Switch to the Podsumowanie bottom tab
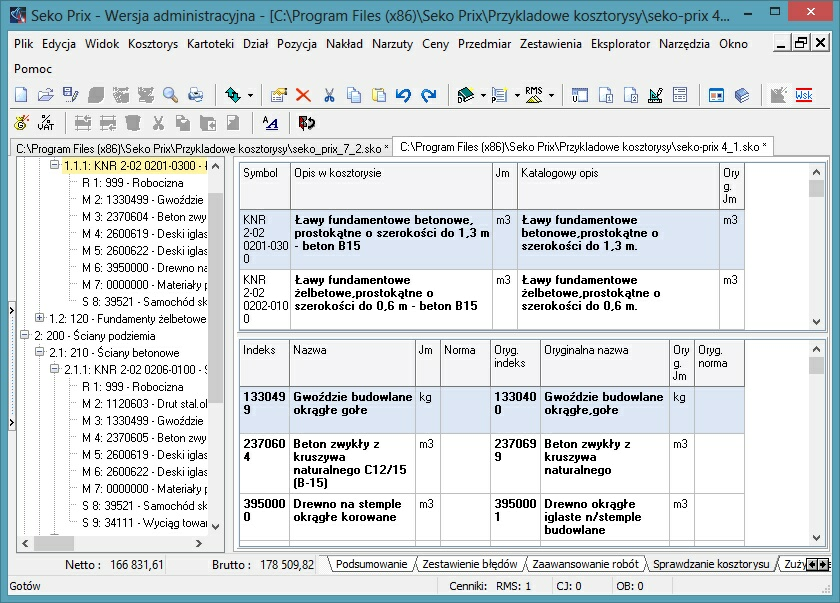 [372, 564]
